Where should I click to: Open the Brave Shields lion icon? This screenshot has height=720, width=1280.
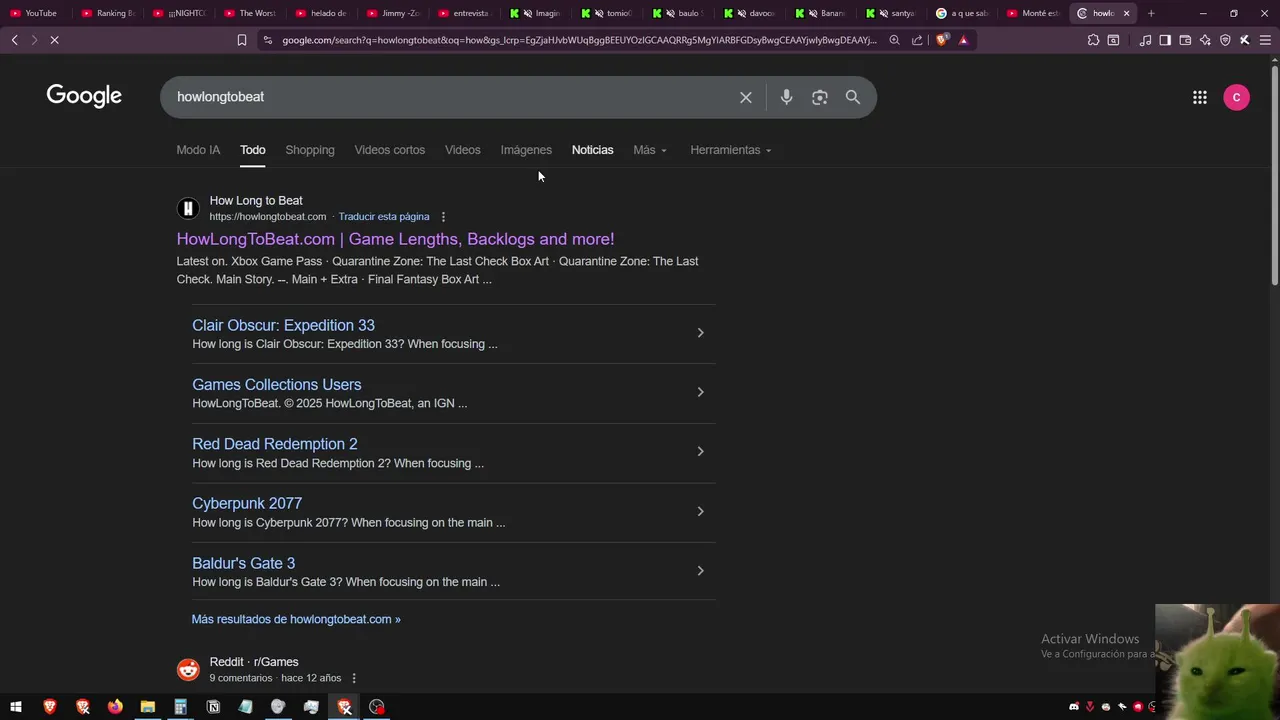point(941,40)
